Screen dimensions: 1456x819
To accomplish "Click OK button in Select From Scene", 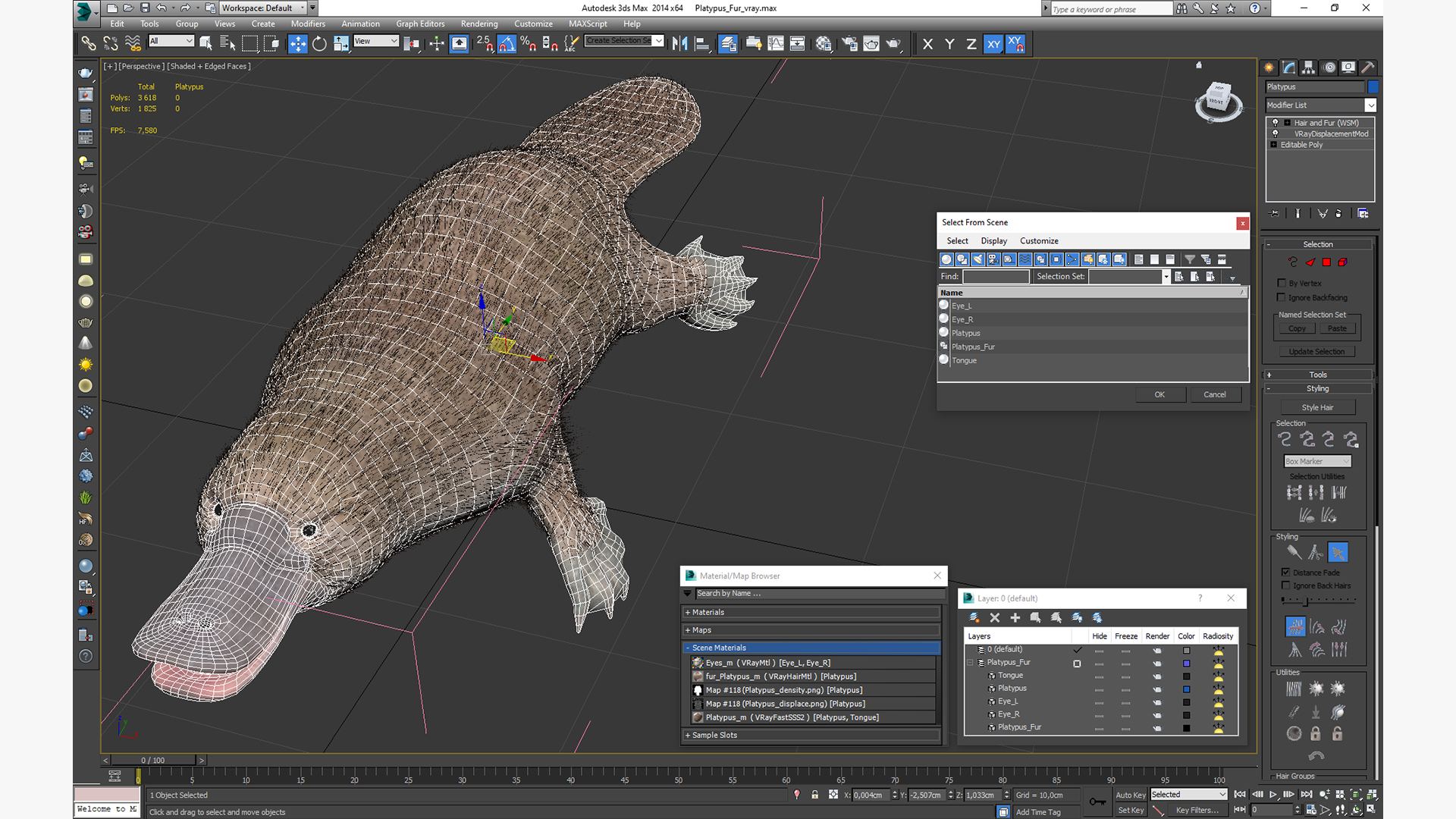I will (1159, 394).
